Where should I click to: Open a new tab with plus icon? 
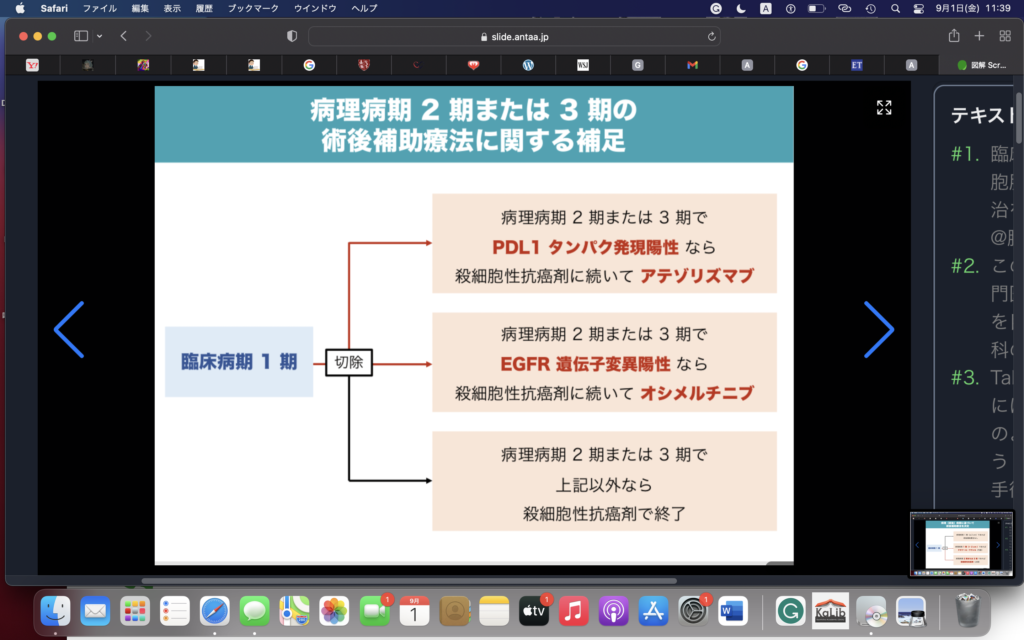click(979, 36)
